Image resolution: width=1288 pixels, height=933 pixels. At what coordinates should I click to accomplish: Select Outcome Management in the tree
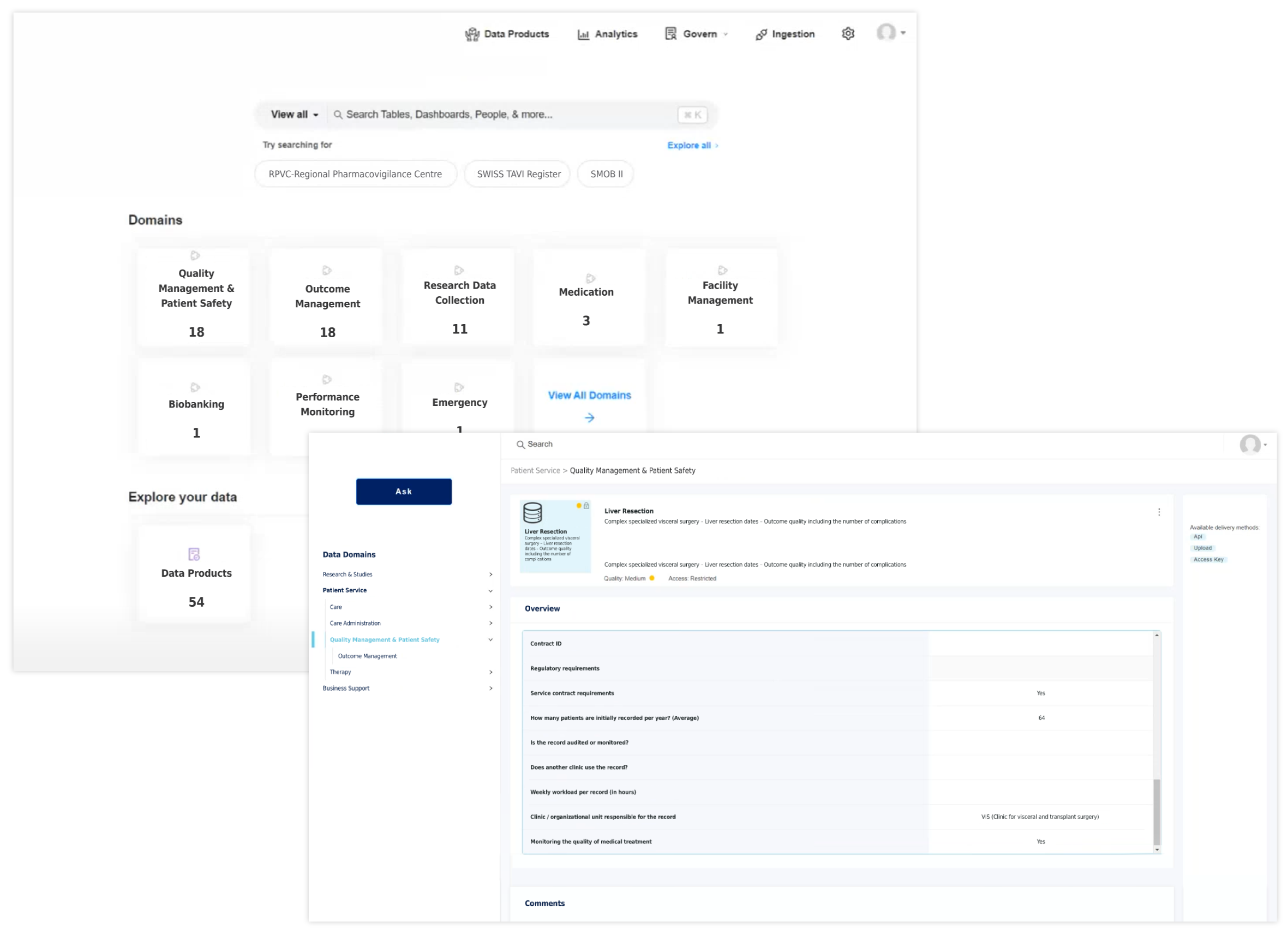pos(368,656)
